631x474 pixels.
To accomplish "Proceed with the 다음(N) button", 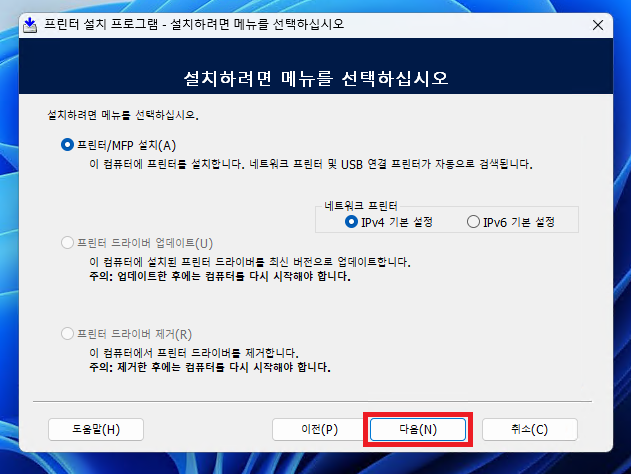I will click(x=417, y=429).
